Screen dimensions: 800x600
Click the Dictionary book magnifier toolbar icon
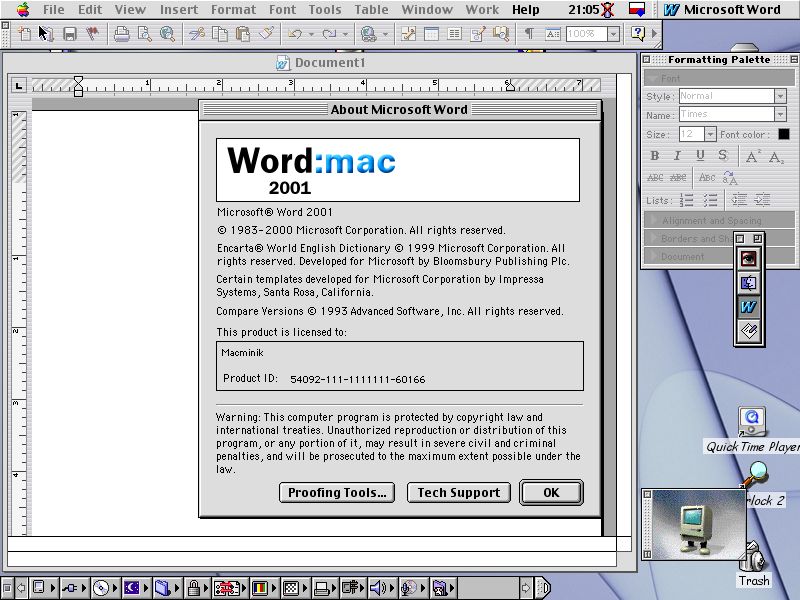click(501, 34)
